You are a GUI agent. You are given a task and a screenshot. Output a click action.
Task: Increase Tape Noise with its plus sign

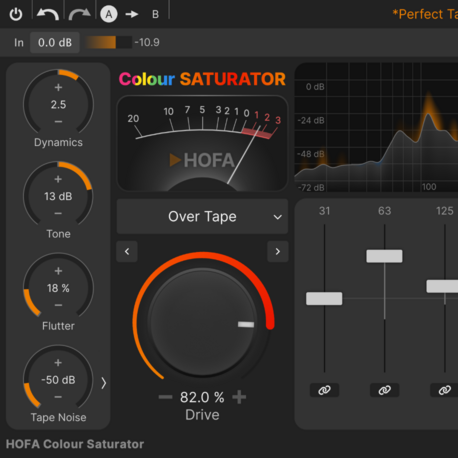click(58, 363)
